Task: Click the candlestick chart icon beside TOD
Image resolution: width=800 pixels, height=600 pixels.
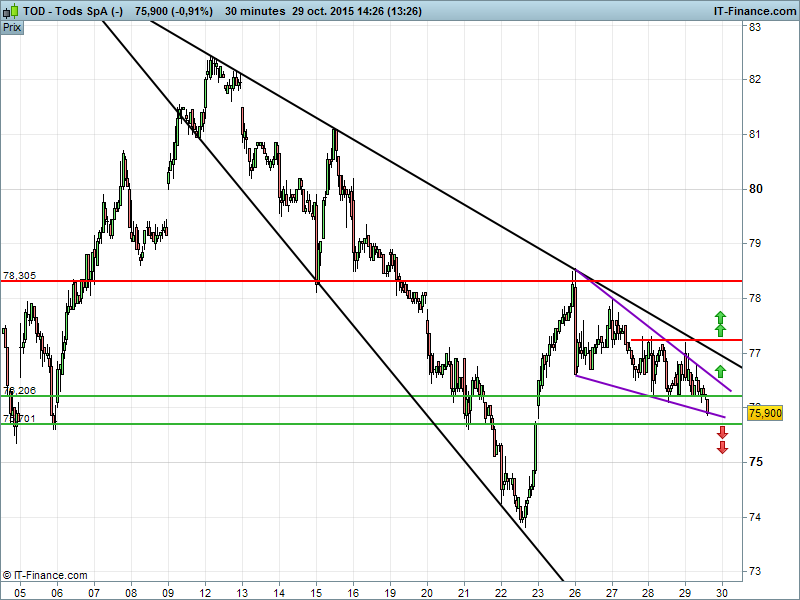Action: 11,11
